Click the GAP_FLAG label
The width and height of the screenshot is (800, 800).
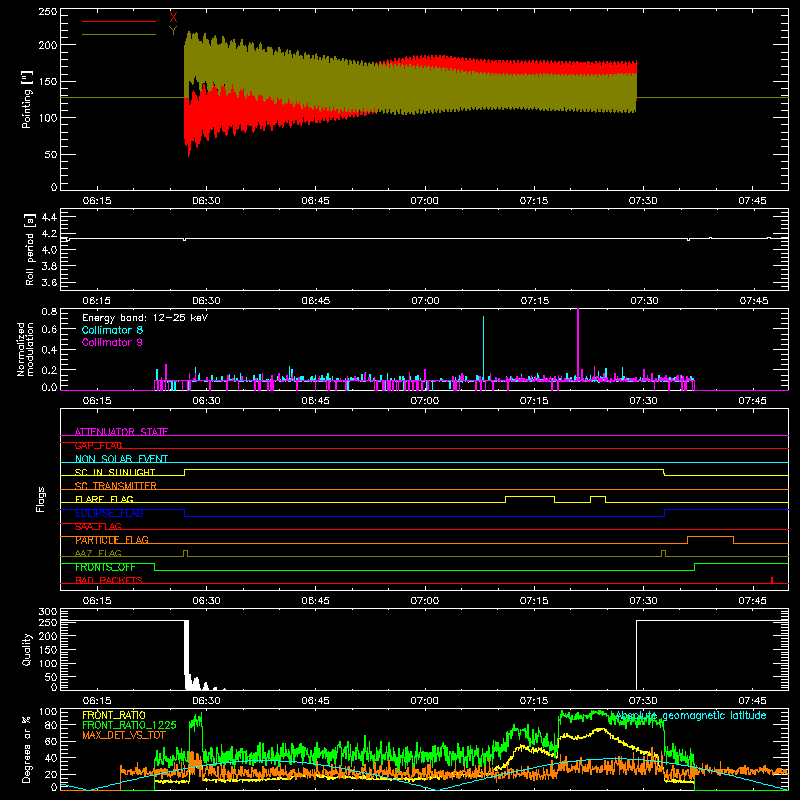click(98, 445)
